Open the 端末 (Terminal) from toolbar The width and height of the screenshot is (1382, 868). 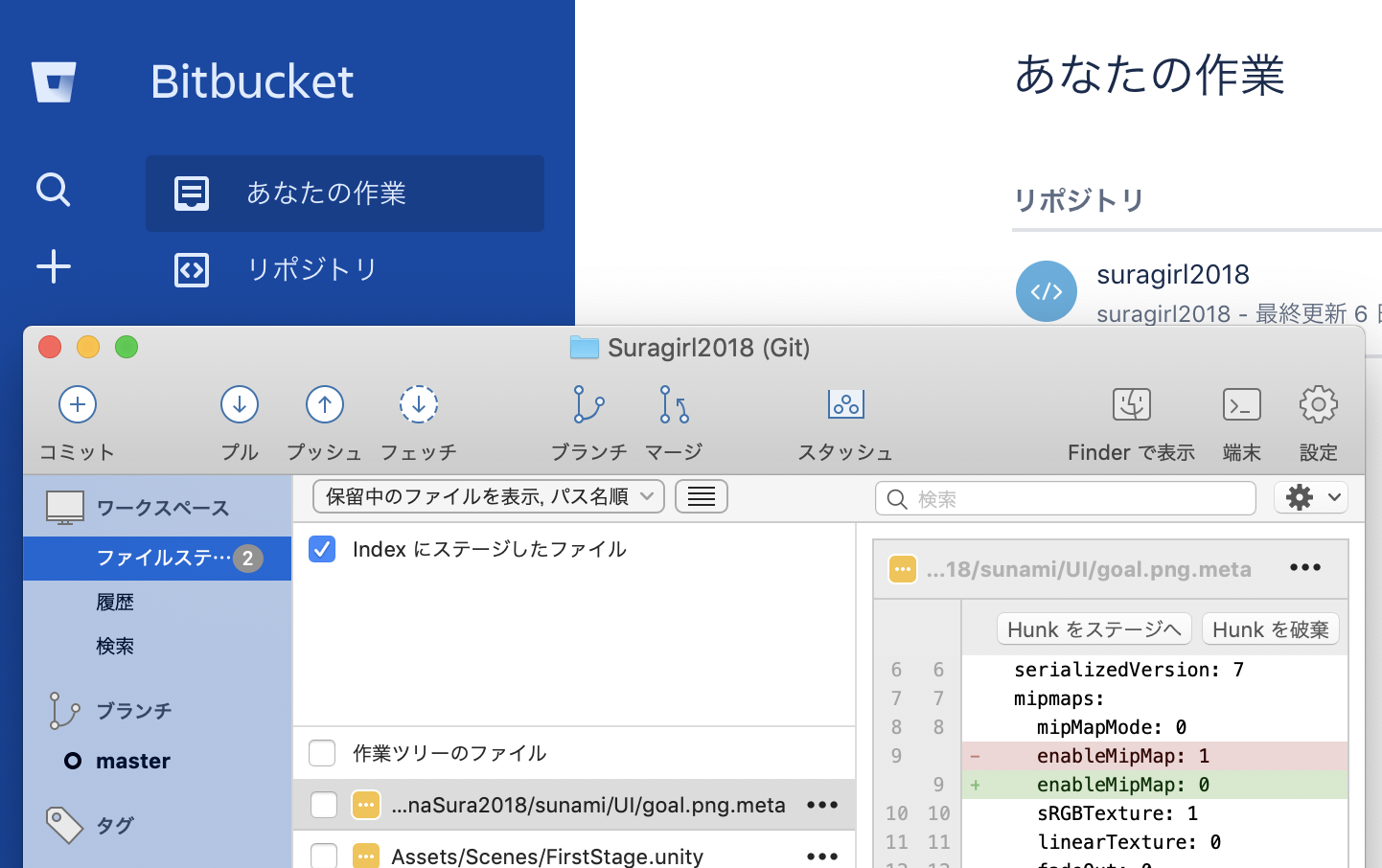pyautogui.click(x=1241, y=404)
